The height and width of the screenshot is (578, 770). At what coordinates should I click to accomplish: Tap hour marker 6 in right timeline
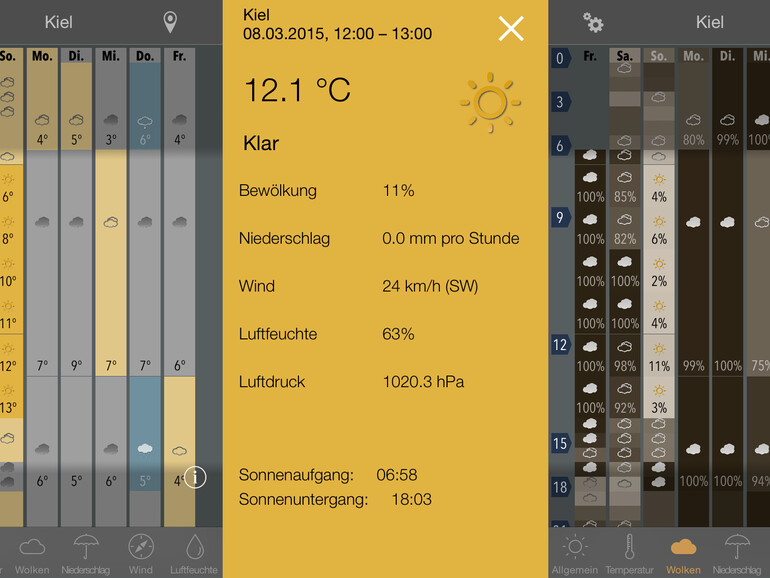(560, 145)
